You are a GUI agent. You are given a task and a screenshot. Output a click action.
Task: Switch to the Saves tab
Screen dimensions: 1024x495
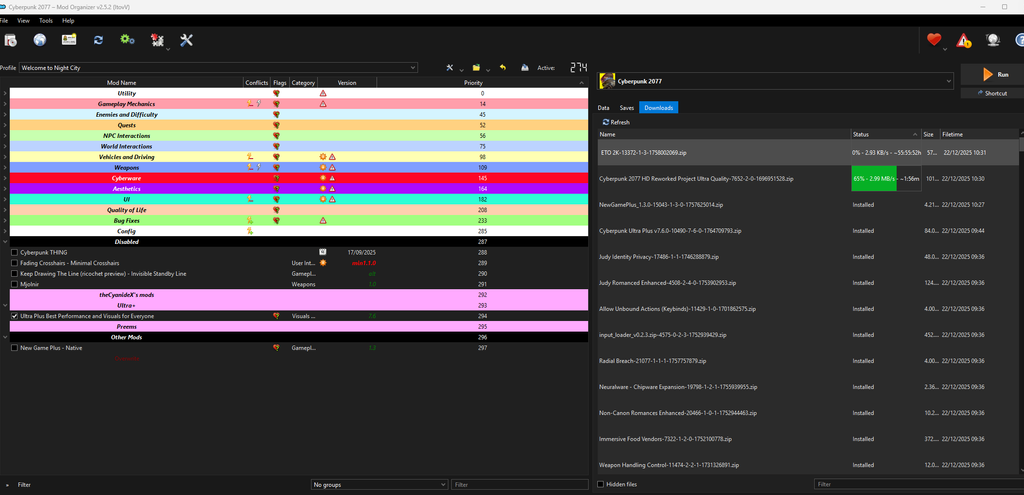click(627, 108)
